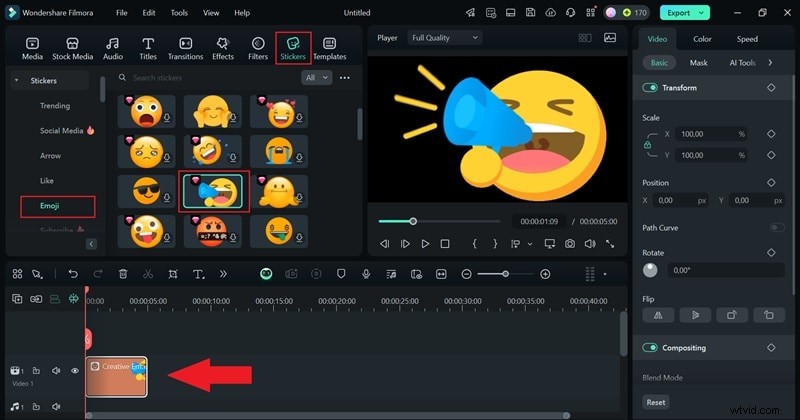Viewport: 800px width, 420px height.
Task: Click the marker shield icon in timeline toolbar
Action: [341, 274]
